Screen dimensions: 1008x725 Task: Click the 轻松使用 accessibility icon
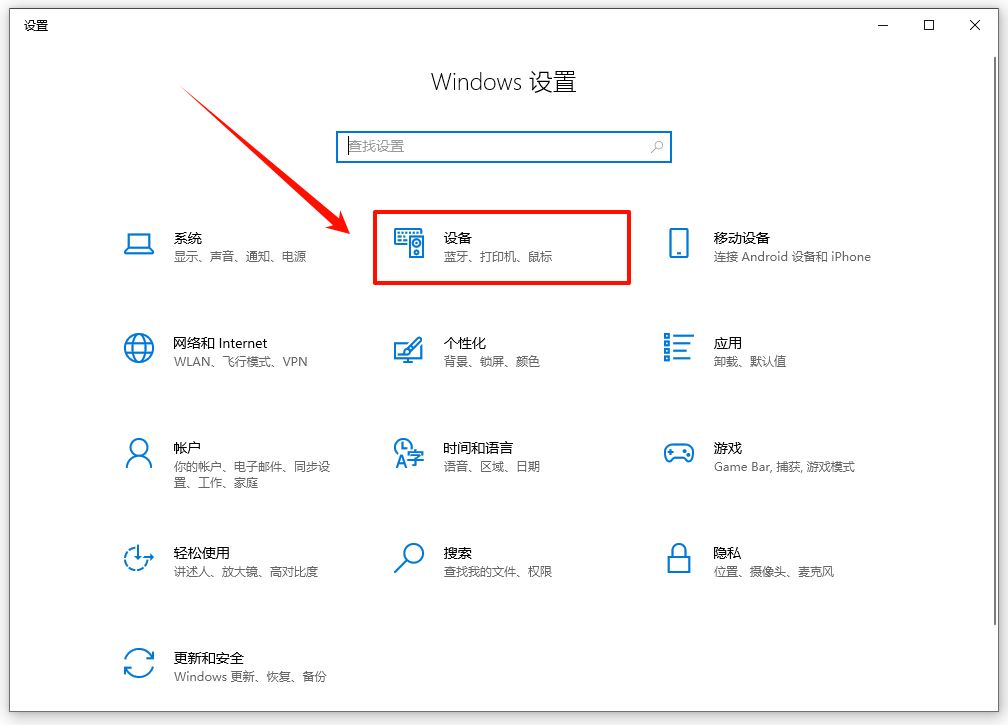coord(139,559)
